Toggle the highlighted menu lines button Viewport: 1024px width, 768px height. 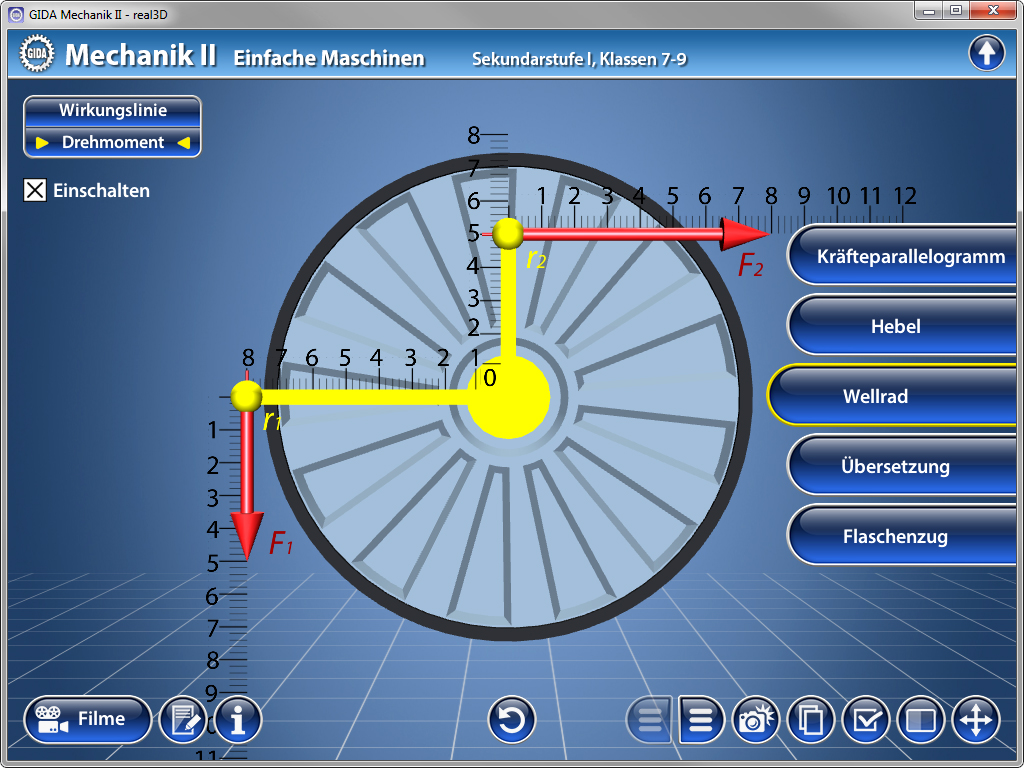(x=702, y=720)
